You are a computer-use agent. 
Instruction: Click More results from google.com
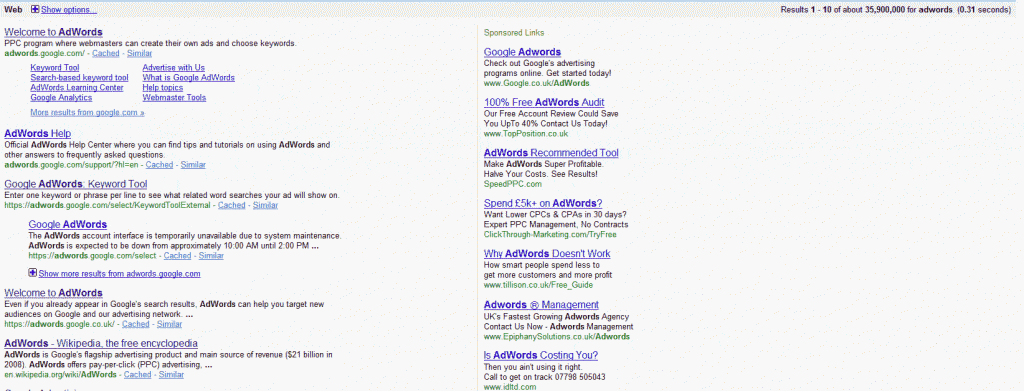tap(88, 112)
